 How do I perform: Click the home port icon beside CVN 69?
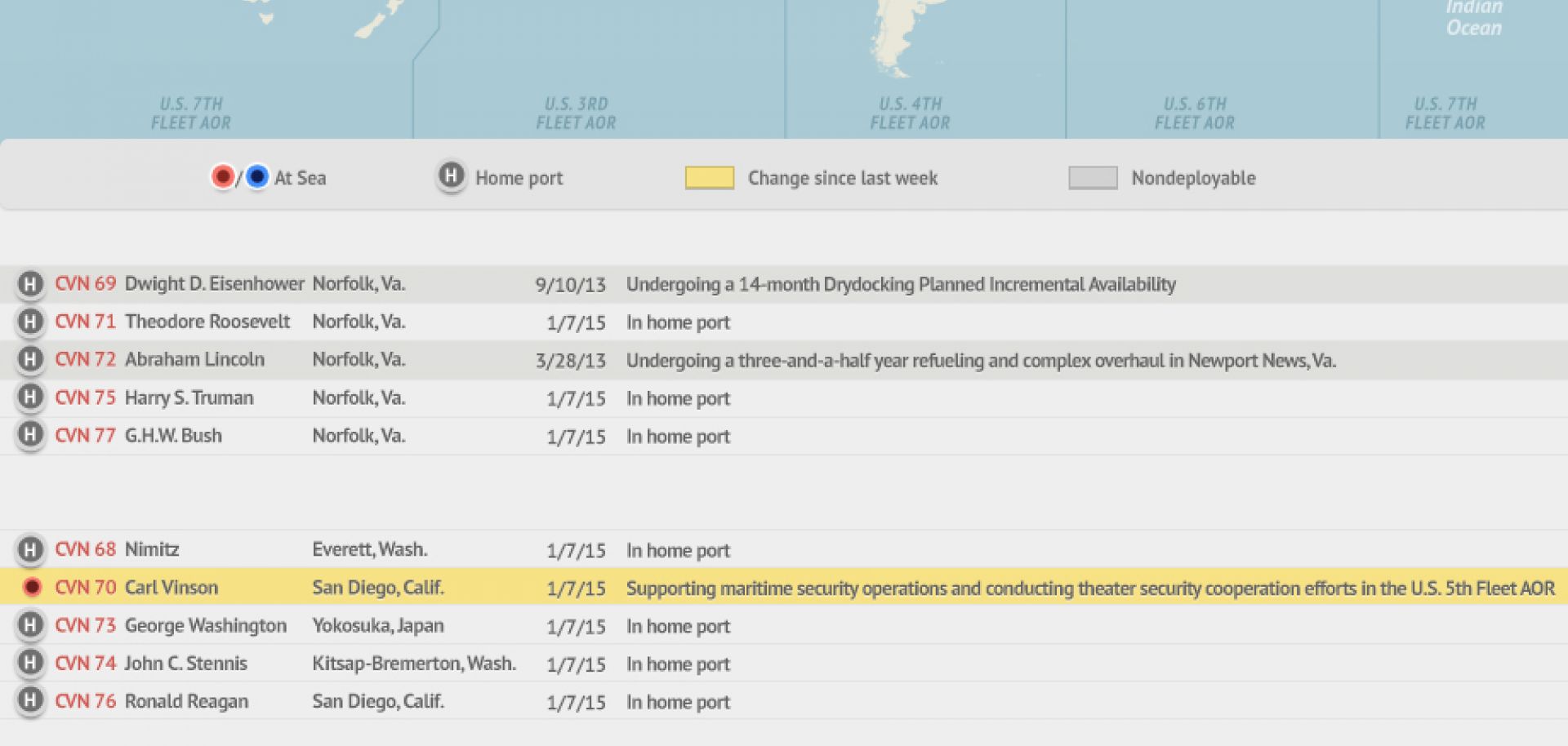[30, 284]
